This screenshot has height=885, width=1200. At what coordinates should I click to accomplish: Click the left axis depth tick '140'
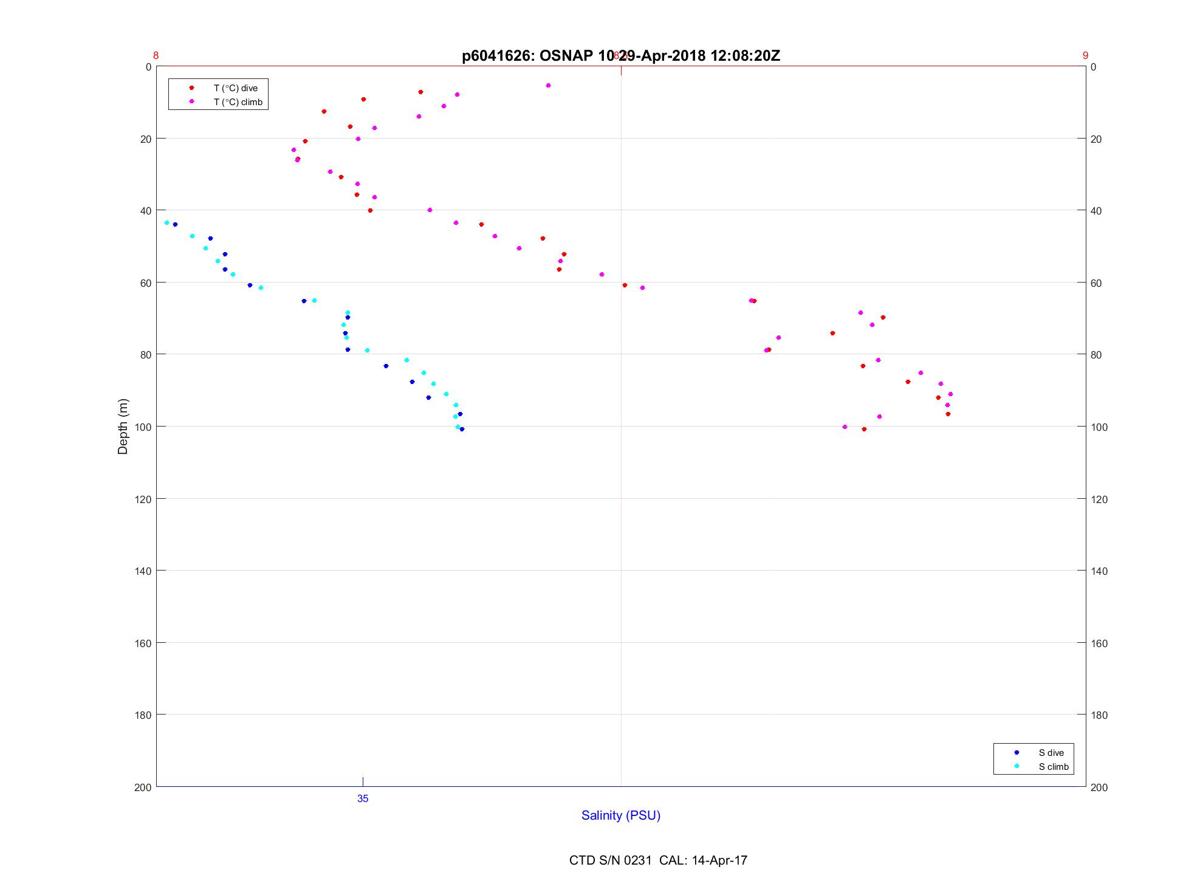142,571
